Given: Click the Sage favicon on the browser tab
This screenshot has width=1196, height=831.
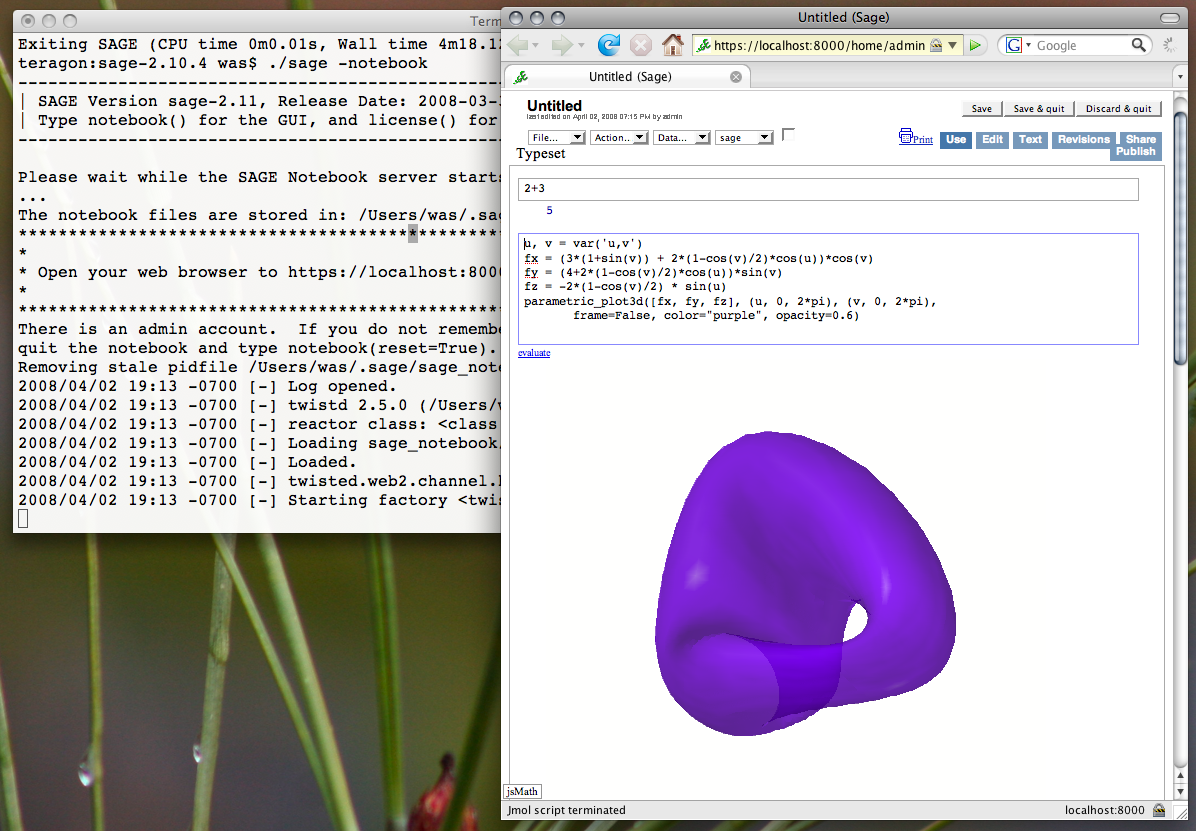Looking at the screenshot, I should pyautogui.click(x=521, y=77).
